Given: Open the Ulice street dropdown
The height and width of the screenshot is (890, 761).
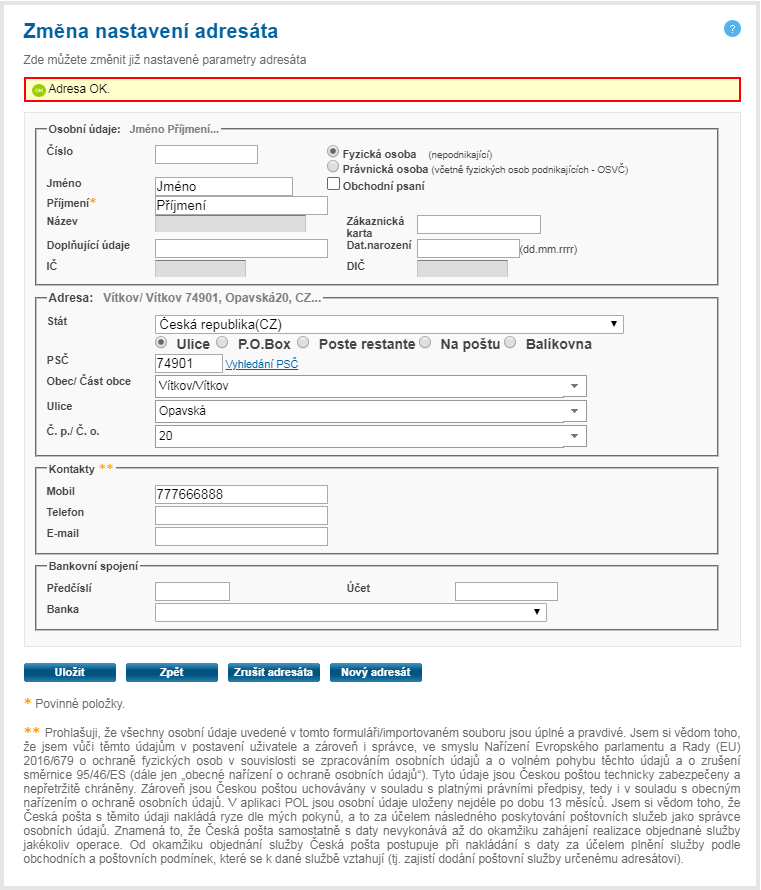Looking at the screenshot, I should pyautogui.click(x=574, y=411).
